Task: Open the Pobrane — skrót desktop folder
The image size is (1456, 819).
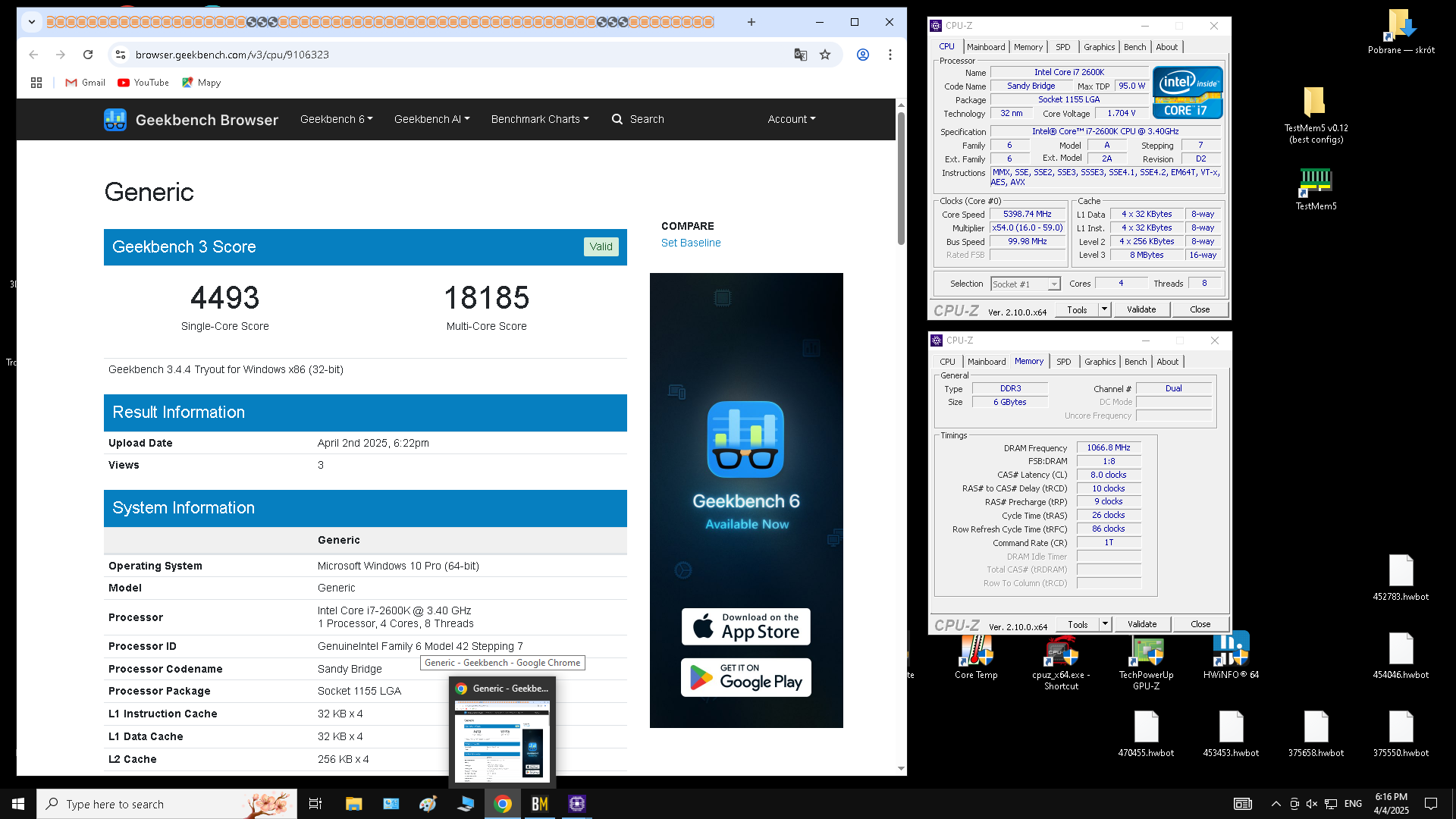Action: point(1401,32)
